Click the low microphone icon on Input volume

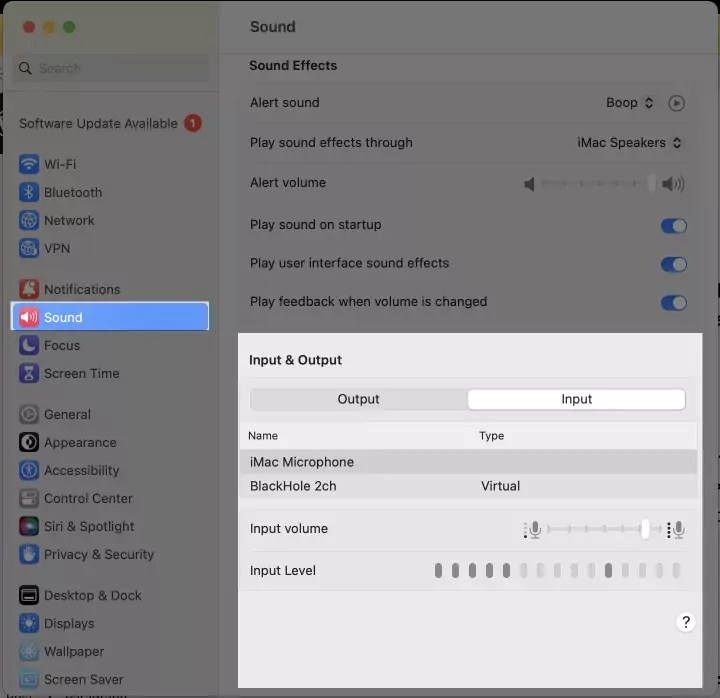pyautogui.click(x=532, y=530)
